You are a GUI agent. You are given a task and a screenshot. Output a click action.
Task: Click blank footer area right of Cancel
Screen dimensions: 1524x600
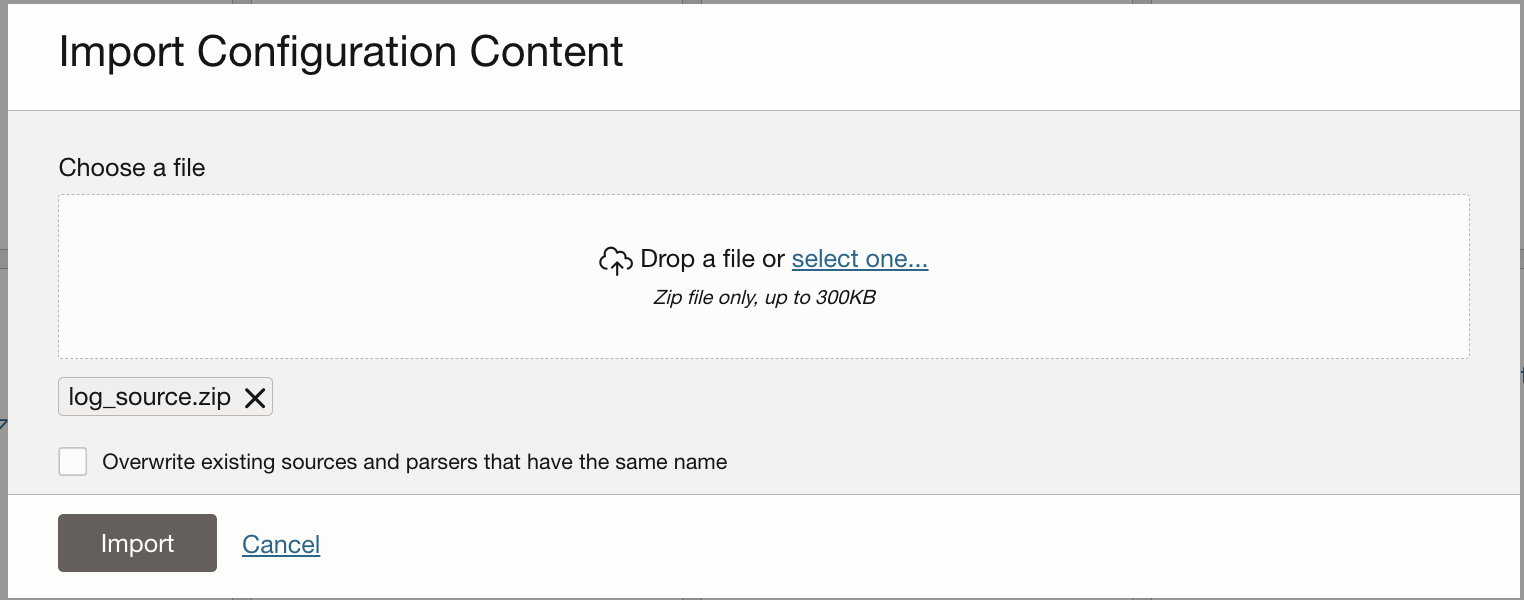click(900, 544)
